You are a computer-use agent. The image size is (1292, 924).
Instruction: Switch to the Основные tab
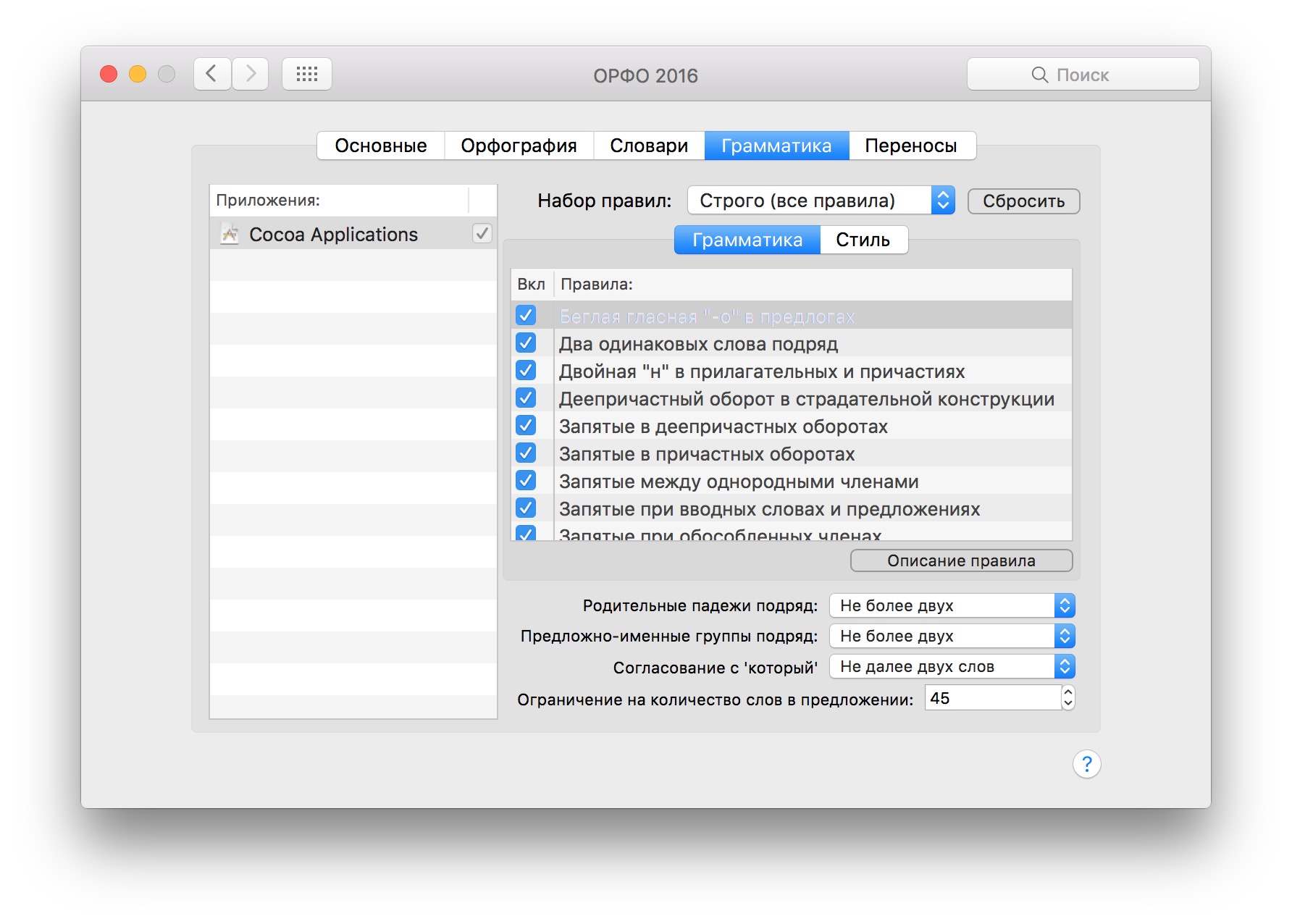381,146
